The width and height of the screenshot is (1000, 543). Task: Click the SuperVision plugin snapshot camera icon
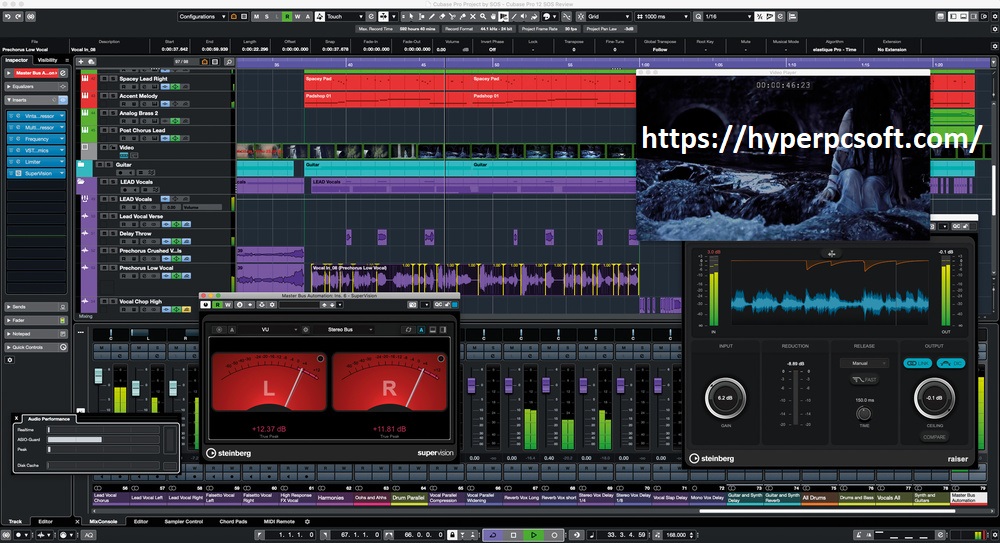[413, 305]
